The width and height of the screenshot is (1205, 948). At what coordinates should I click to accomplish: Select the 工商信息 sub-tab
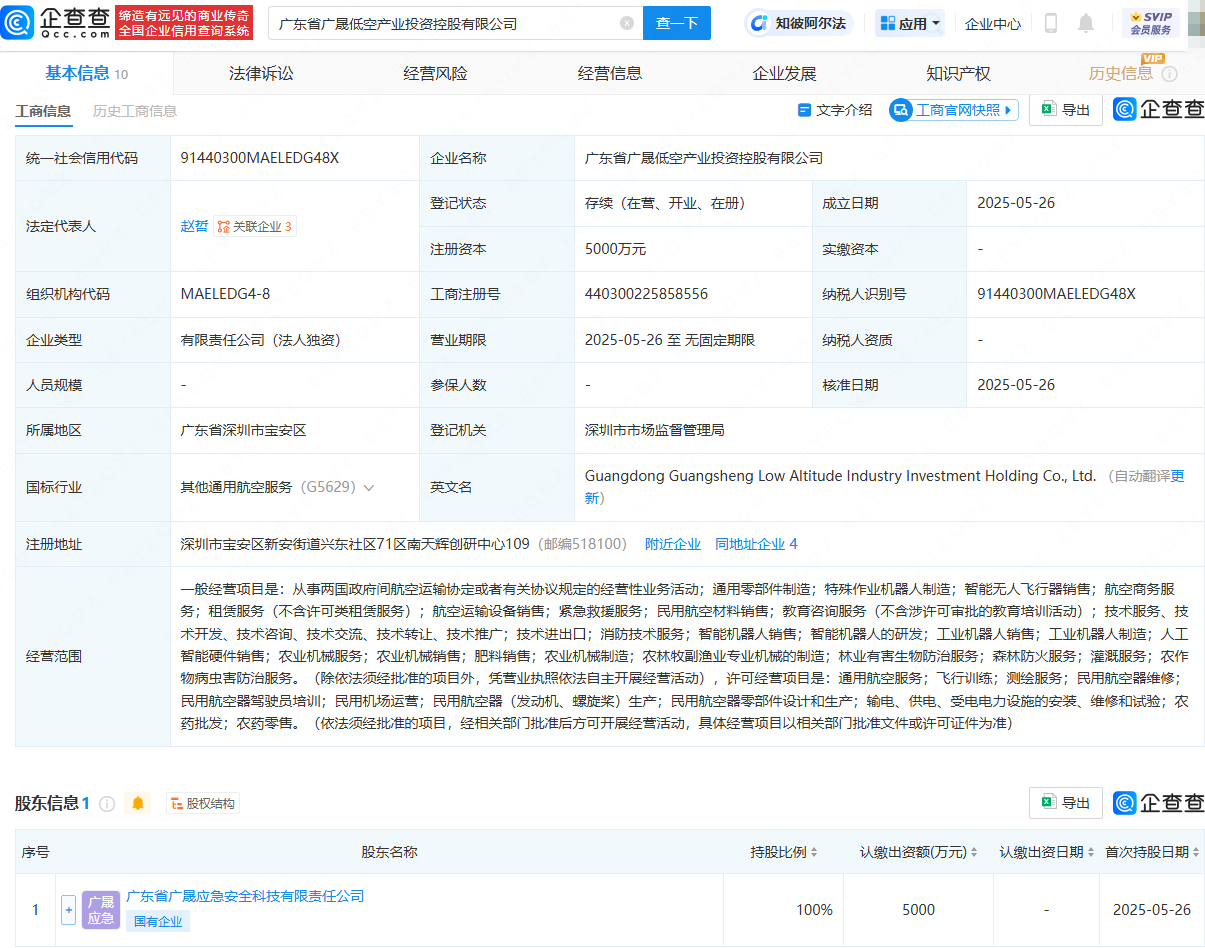coord(43,111)
